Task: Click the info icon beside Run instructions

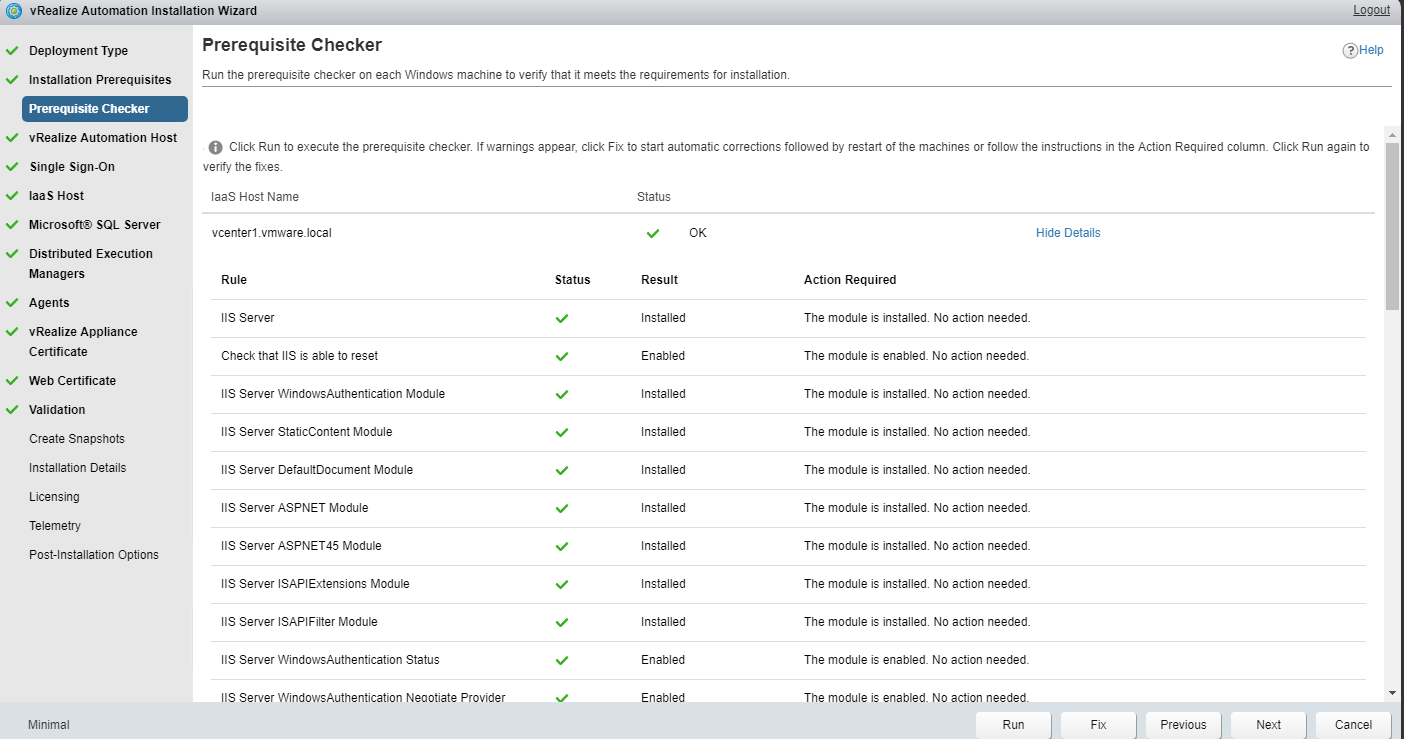Action: coord(215,147)
